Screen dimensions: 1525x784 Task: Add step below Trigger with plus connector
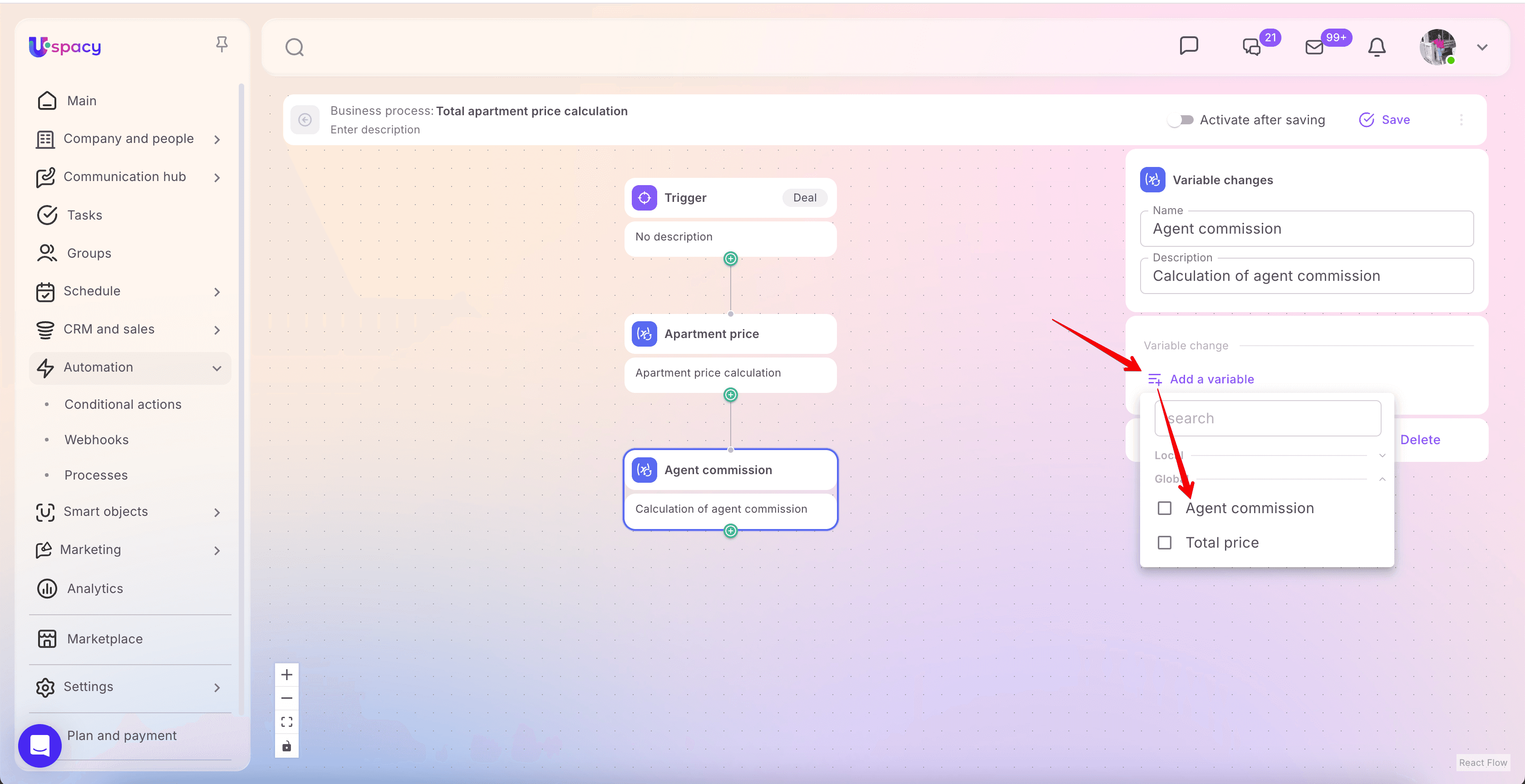tap(731, 259)
